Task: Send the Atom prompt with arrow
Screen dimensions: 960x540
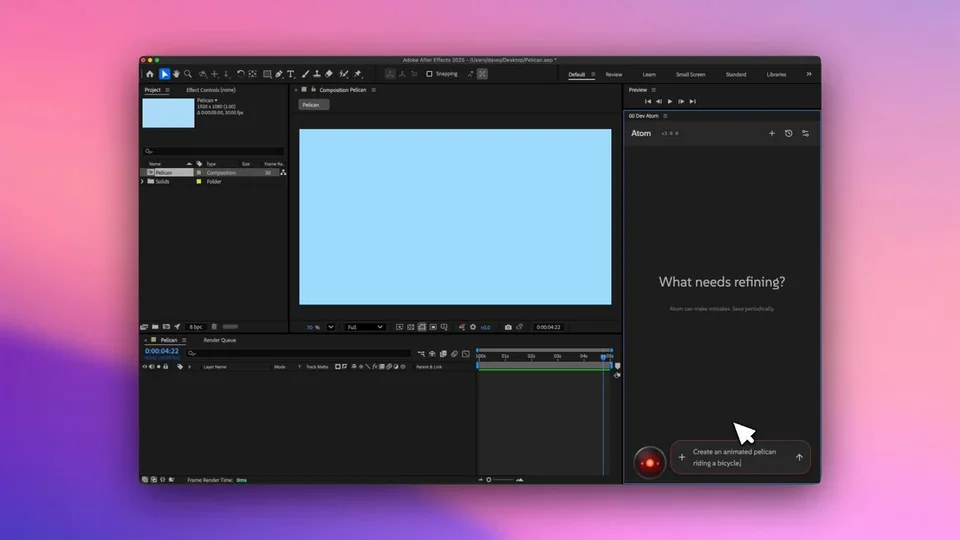Action: pyautogui.click(x=799, y=457)
